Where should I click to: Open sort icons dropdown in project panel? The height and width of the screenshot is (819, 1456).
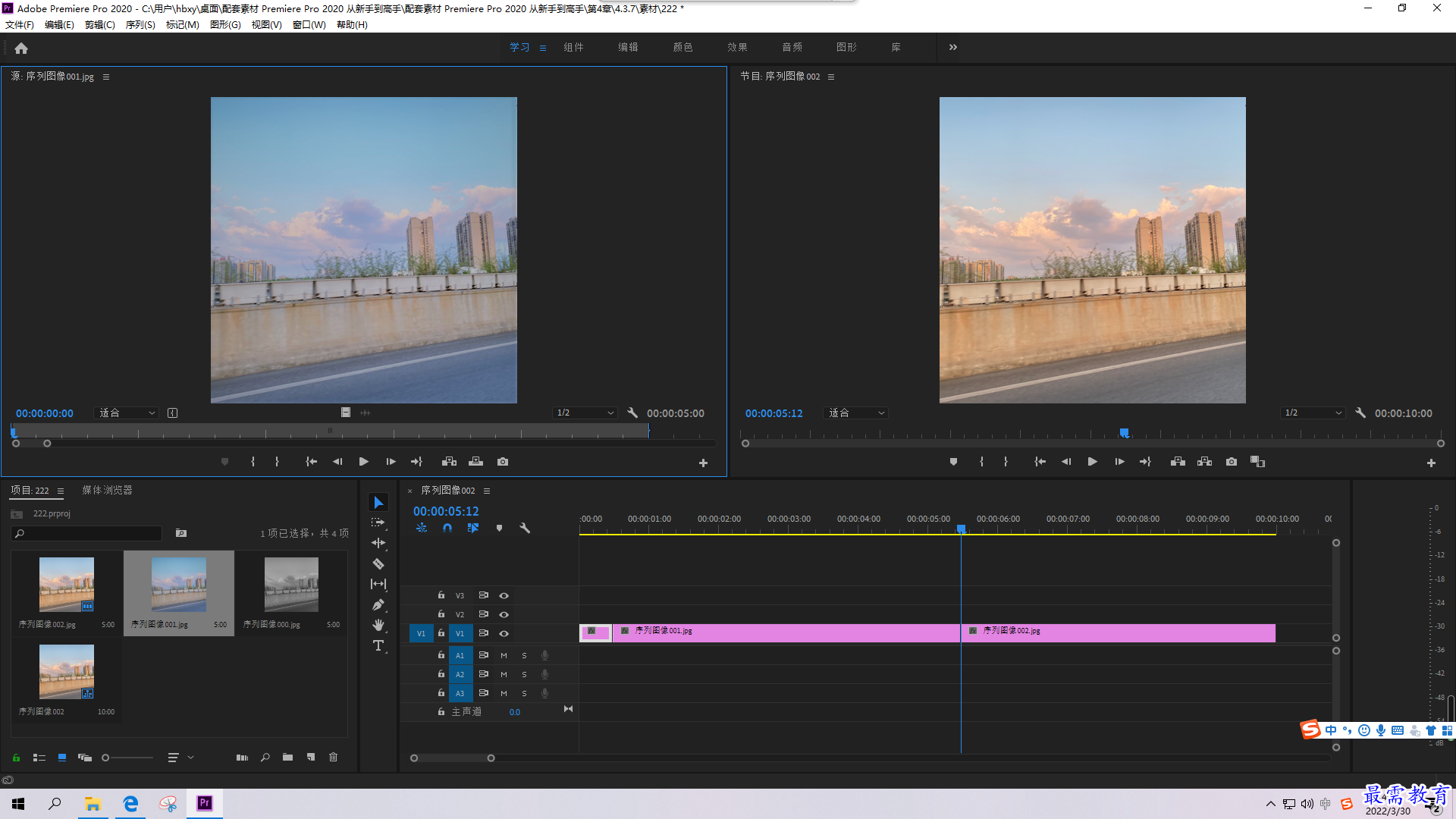coord(180,757)
